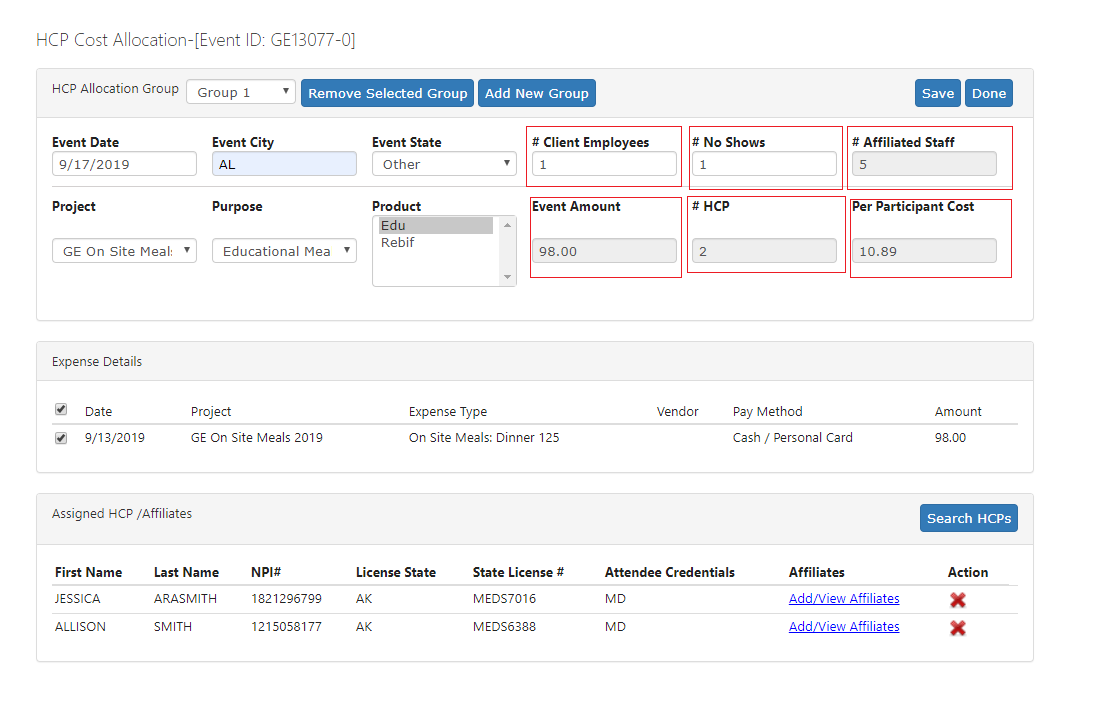The image size is (1110, 714).
Task: Click the Expense Type column header
Action: coord(447,412)
